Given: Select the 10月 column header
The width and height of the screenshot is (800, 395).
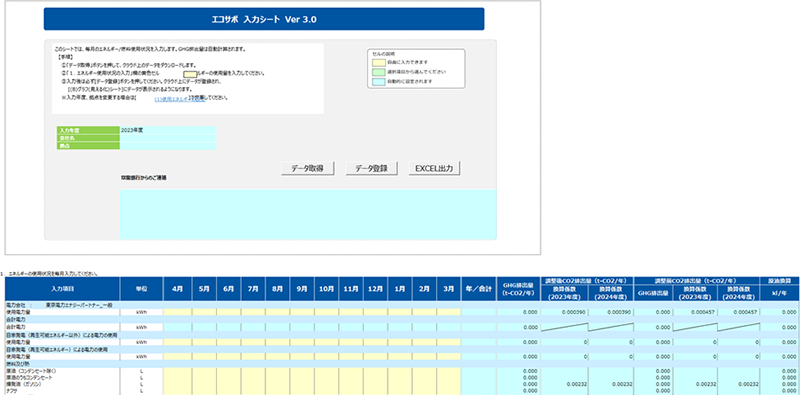Looking at the screenshot, I should pyautogui.click(x=327, y=289).
